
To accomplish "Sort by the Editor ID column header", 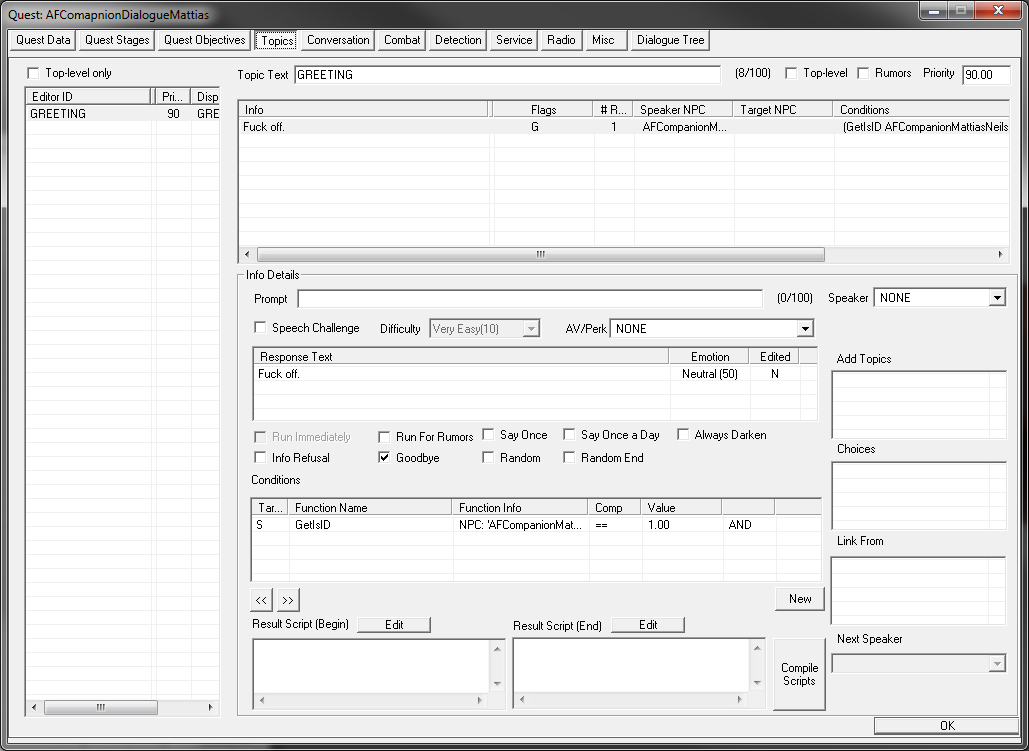I will pos(89,97).
